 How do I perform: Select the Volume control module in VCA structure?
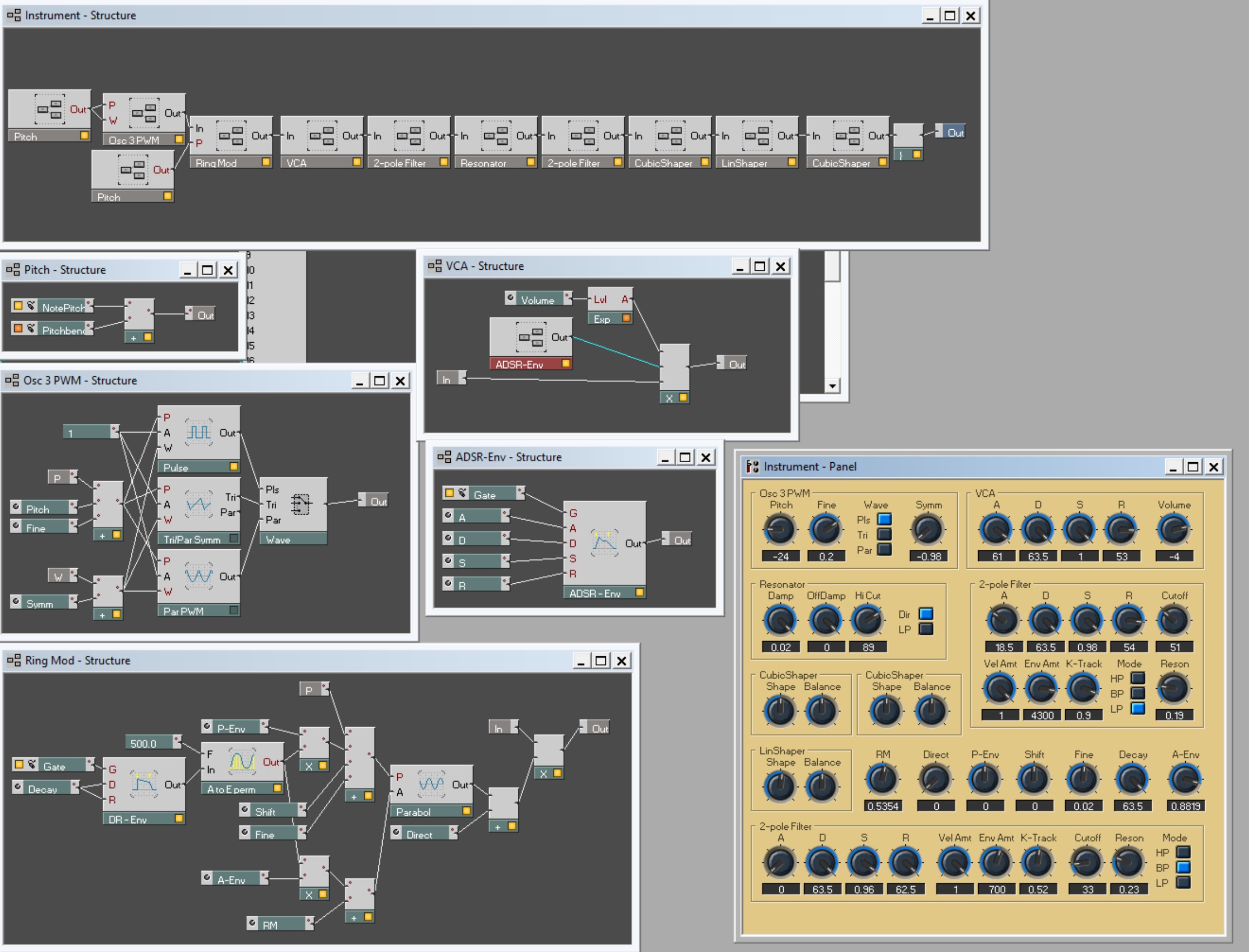tap(538, 299)
